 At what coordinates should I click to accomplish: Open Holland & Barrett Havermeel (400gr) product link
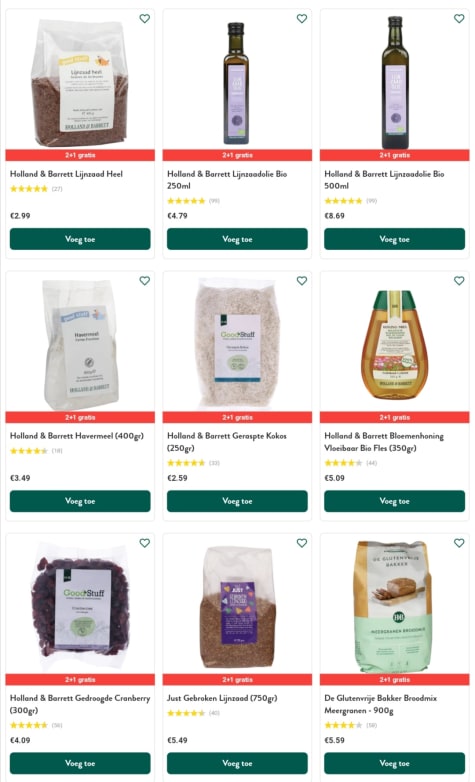click(x=77, y=436)
